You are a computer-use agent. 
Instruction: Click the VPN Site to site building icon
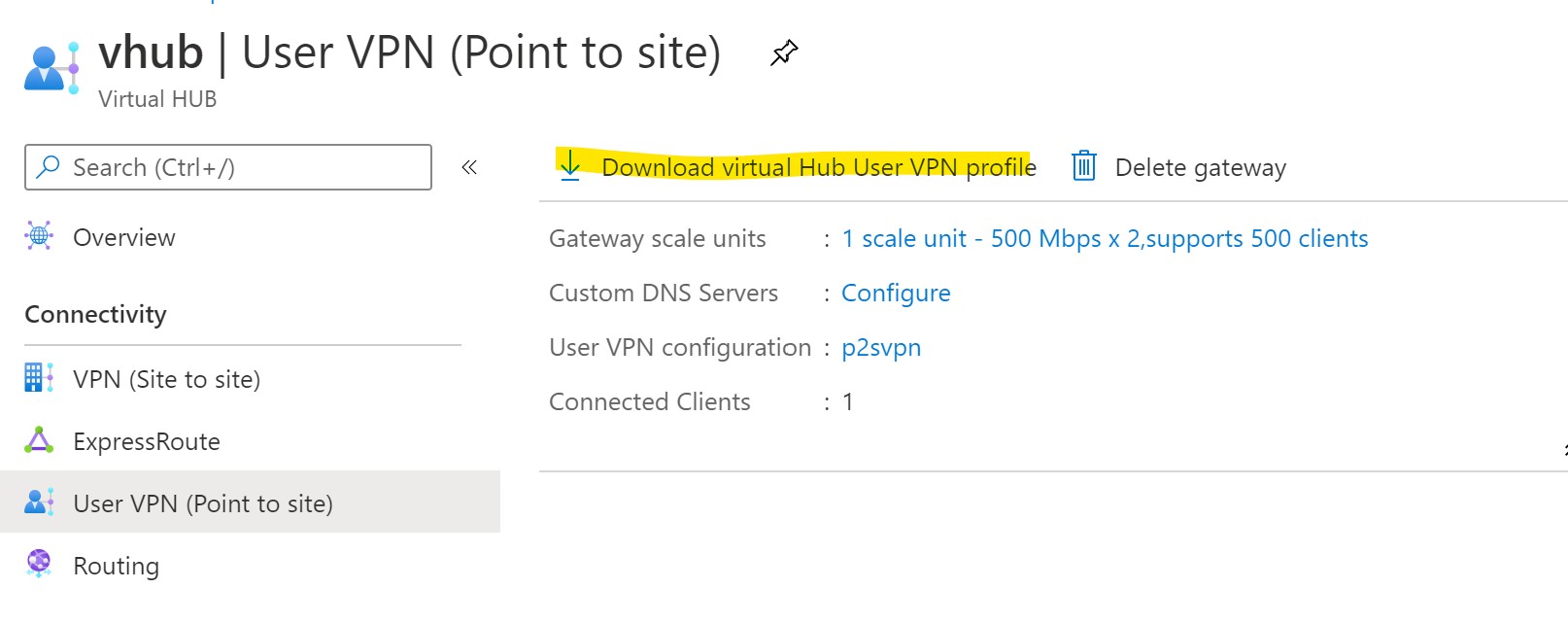pos(39,378)
